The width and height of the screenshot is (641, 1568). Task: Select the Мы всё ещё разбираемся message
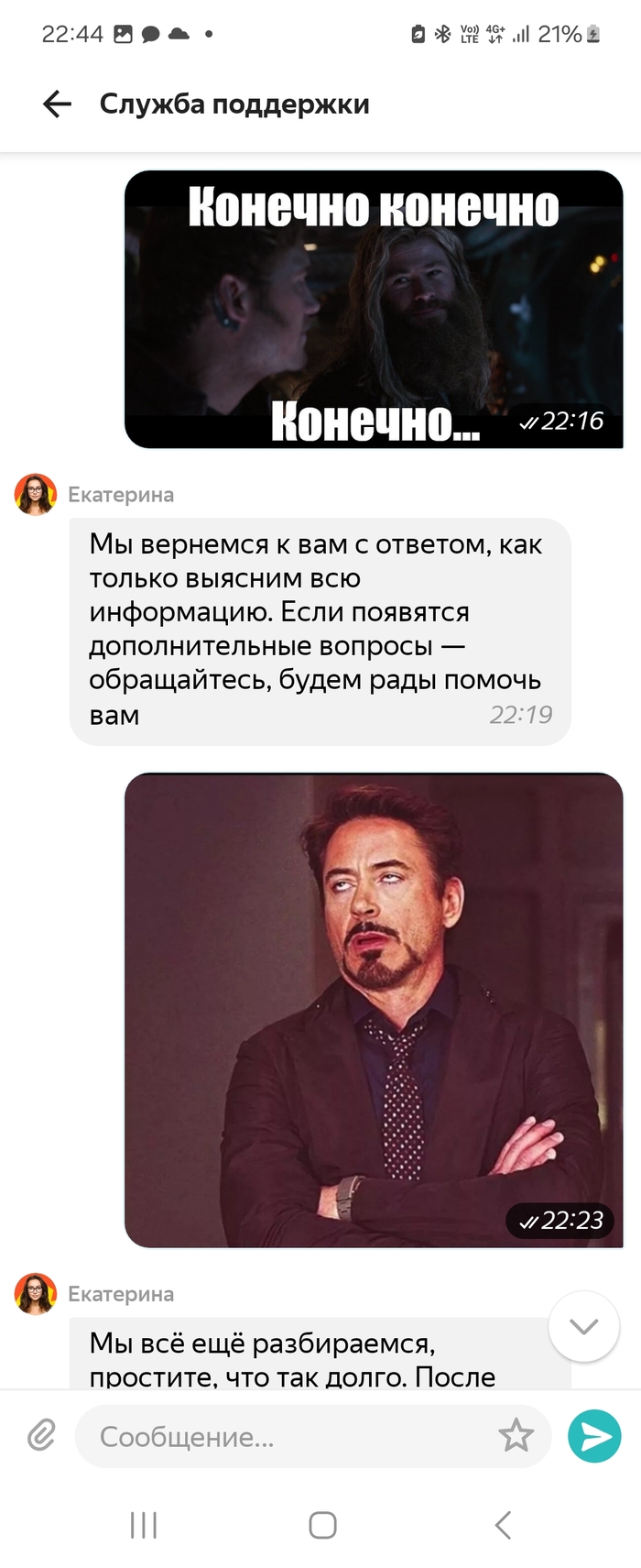point(320,1354)
